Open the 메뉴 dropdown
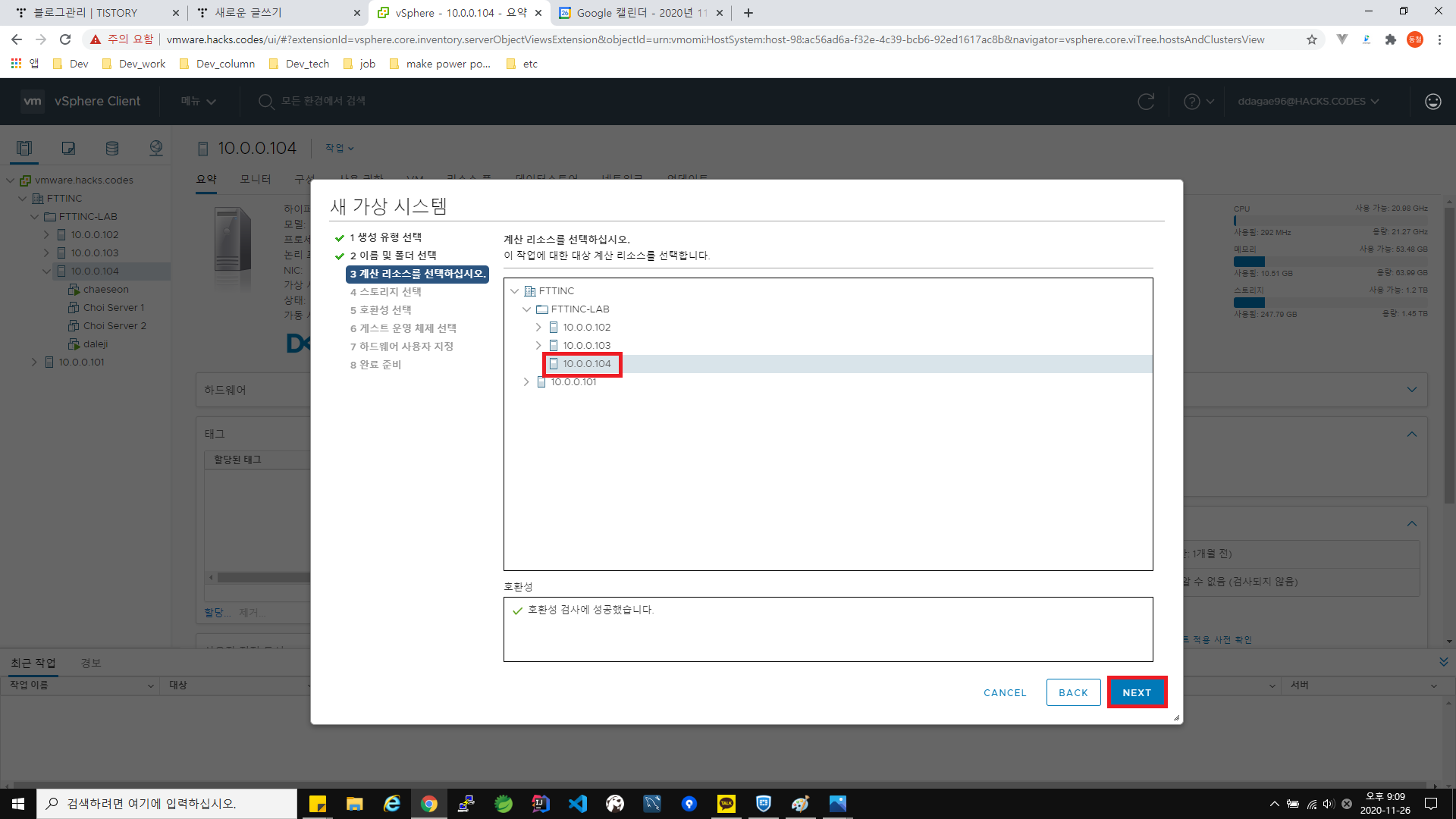Viewport: 1456px width, 819px height. coord(198,101)
